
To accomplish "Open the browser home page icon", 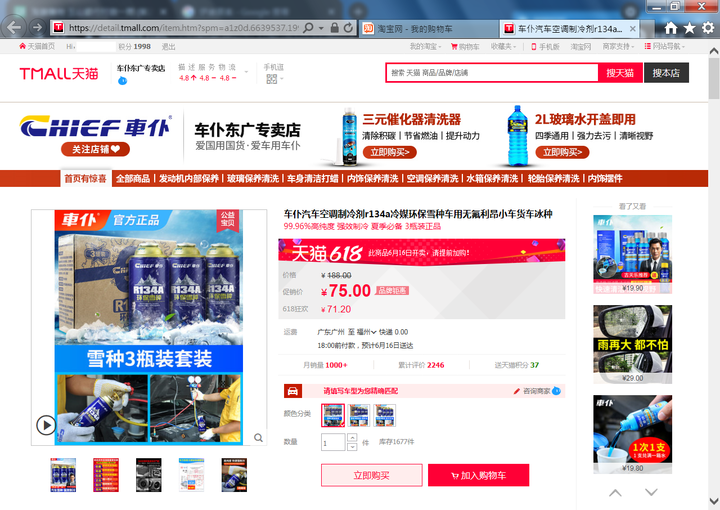I will click(670, 28).
